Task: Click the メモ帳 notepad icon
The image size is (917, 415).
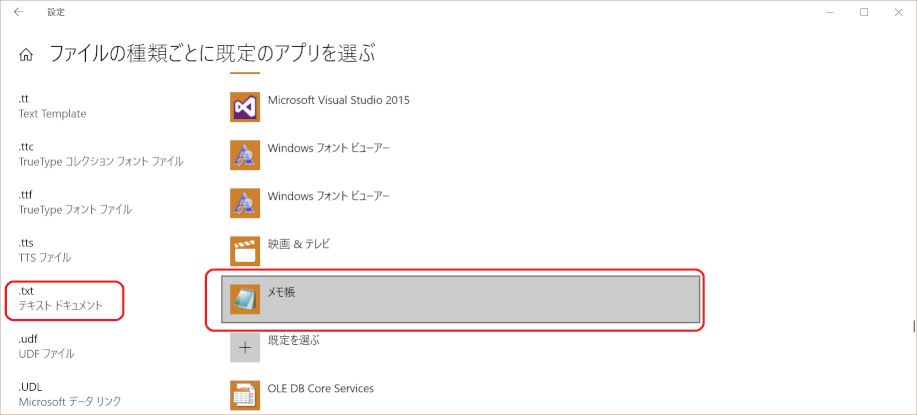Action: pos(245,299)
